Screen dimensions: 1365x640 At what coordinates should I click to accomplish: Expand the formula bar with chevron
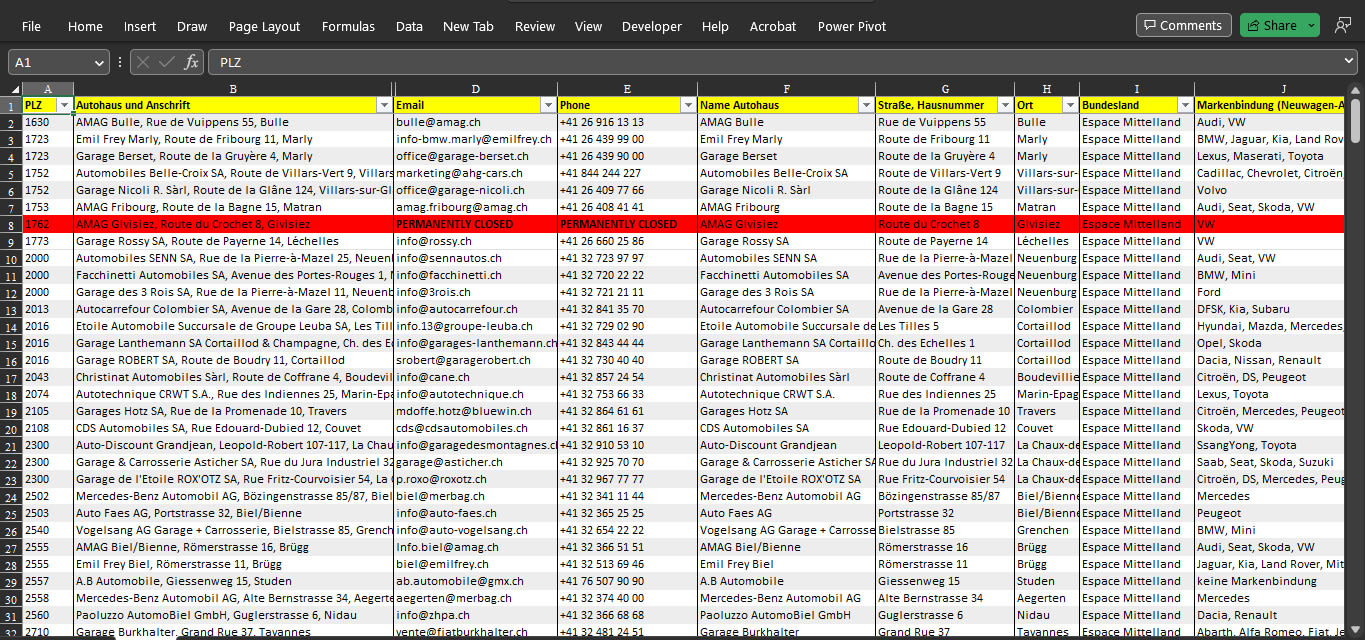1349,62
